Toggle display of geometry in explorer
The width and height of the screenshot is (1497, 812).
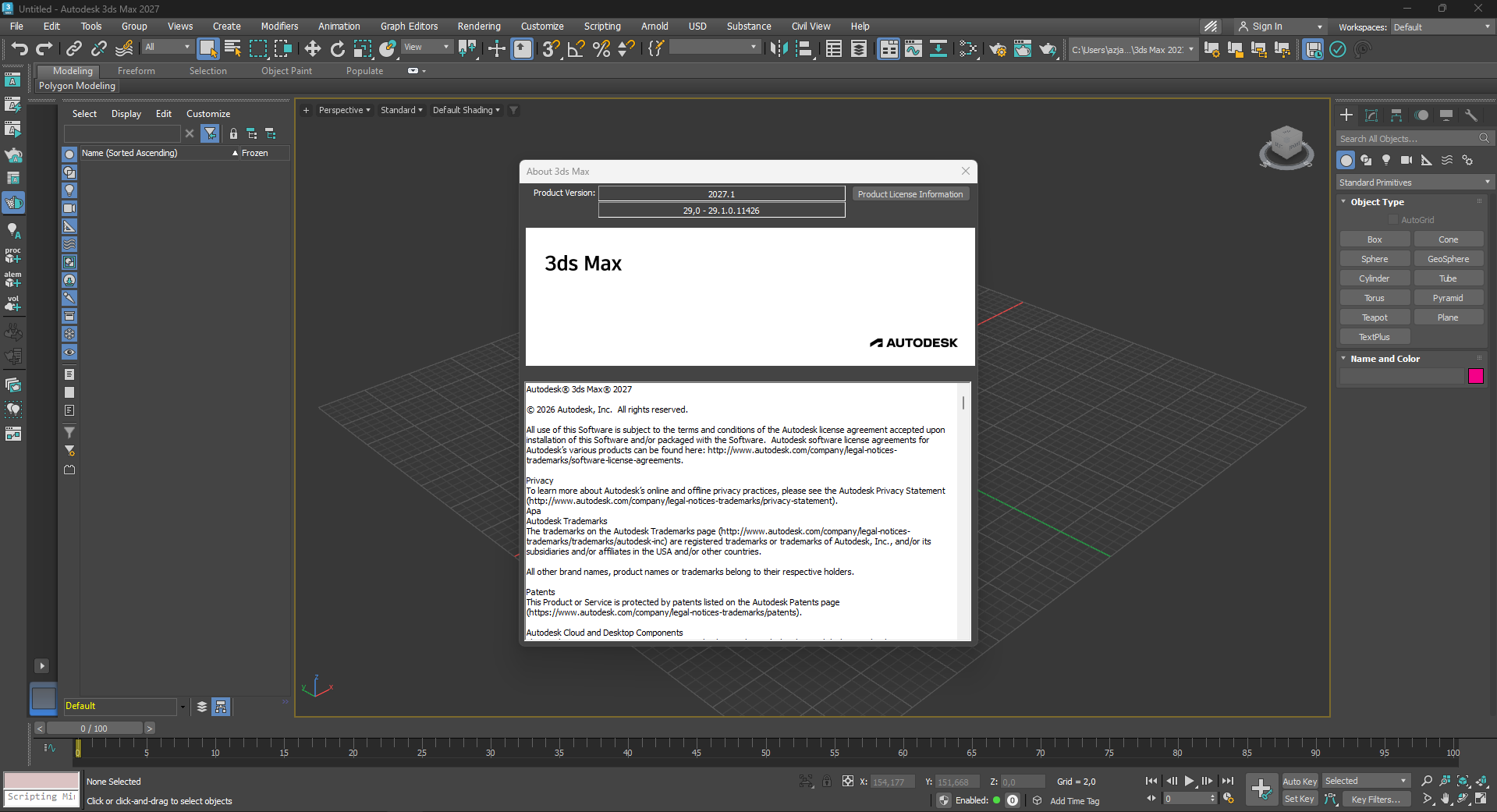69,154
